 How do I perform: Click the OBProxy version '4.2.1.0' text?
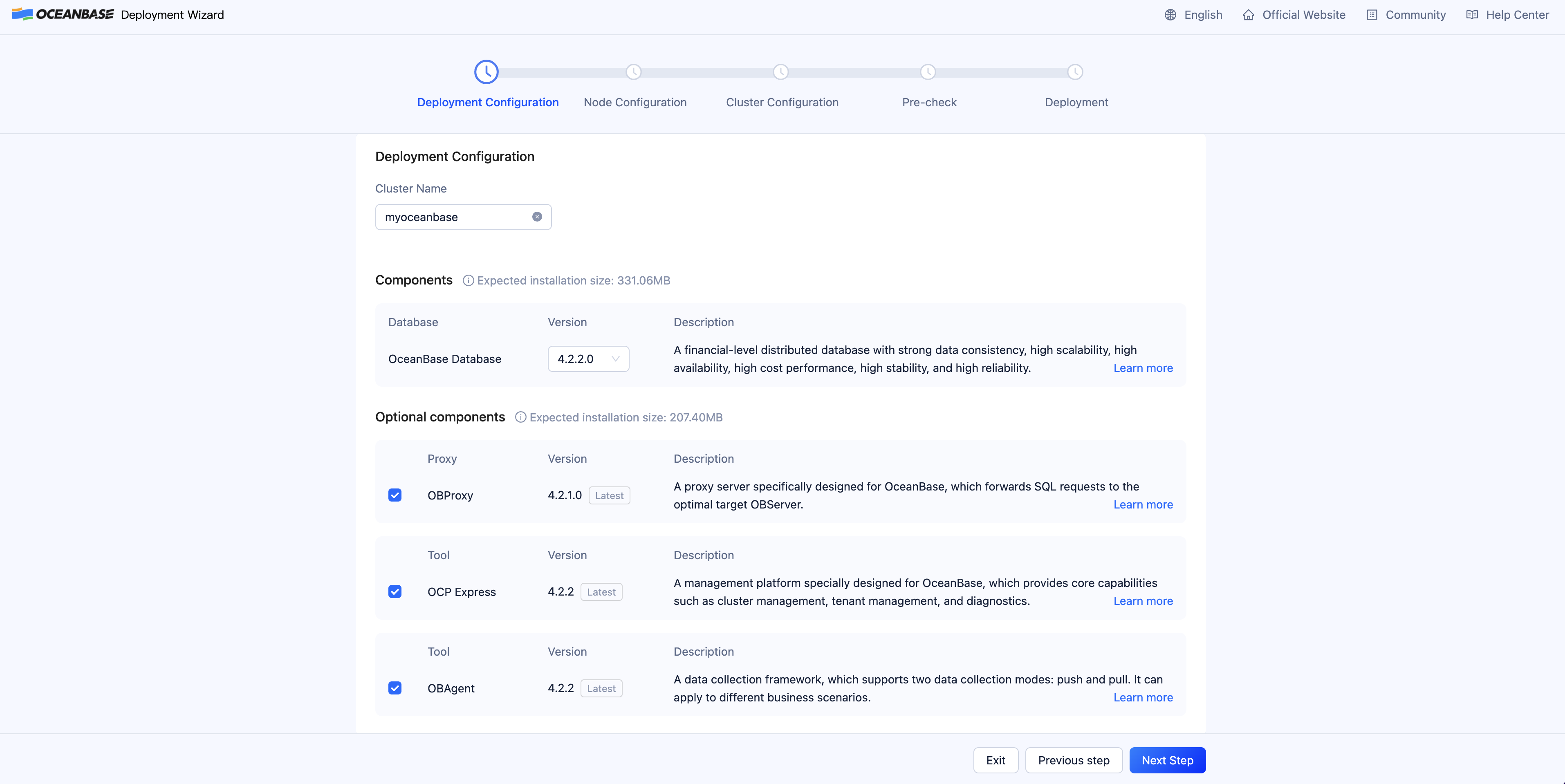[x=565, y=495]
